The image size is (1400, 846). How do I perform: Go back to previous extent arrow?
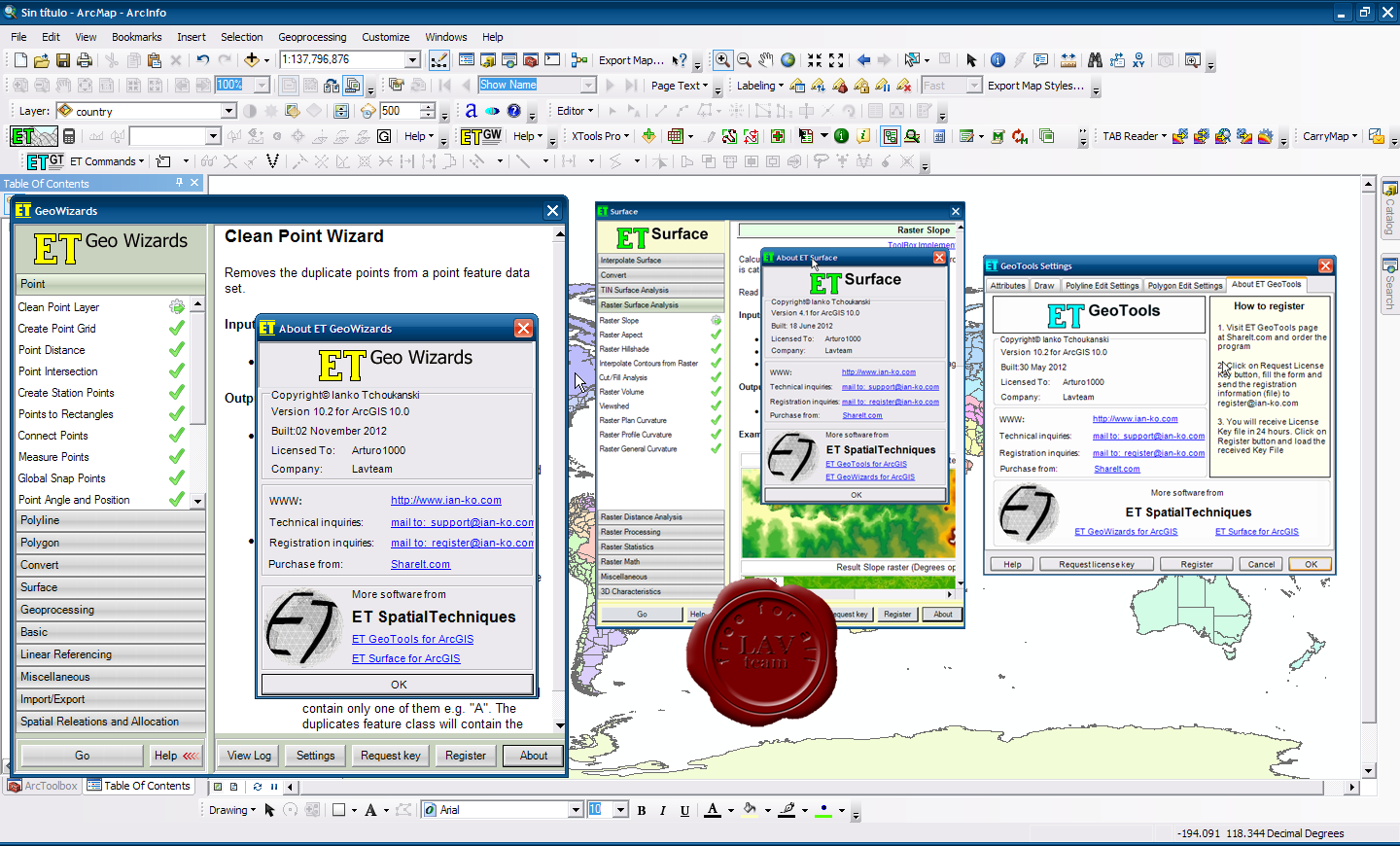(x=863, y=60)
